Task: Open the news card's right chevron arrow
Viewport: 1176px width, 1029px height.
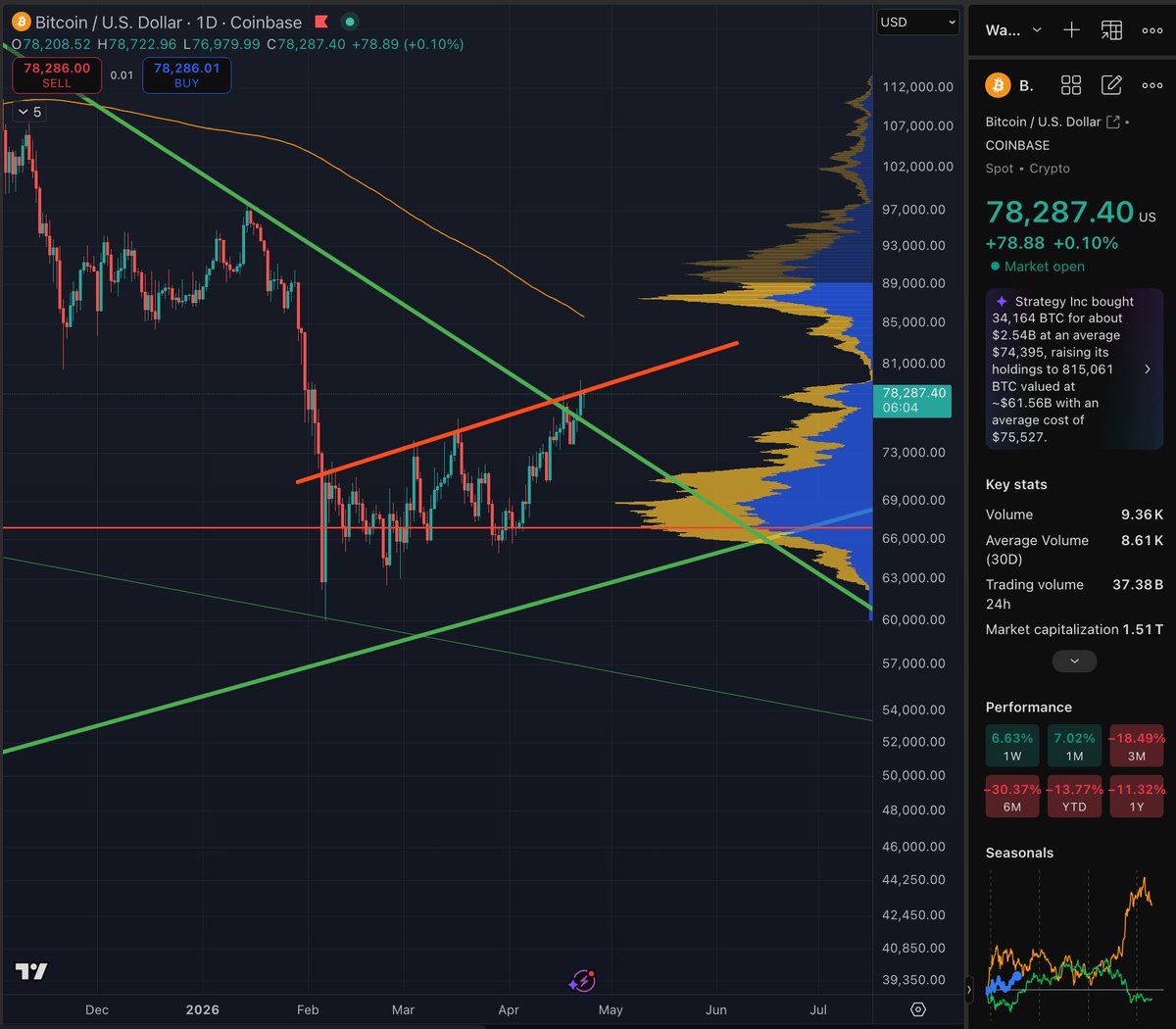Action: coord(1148,369)
